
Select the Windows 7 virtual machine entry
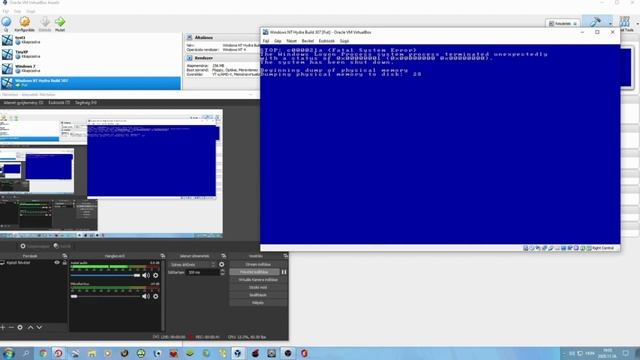pos(91,69)
